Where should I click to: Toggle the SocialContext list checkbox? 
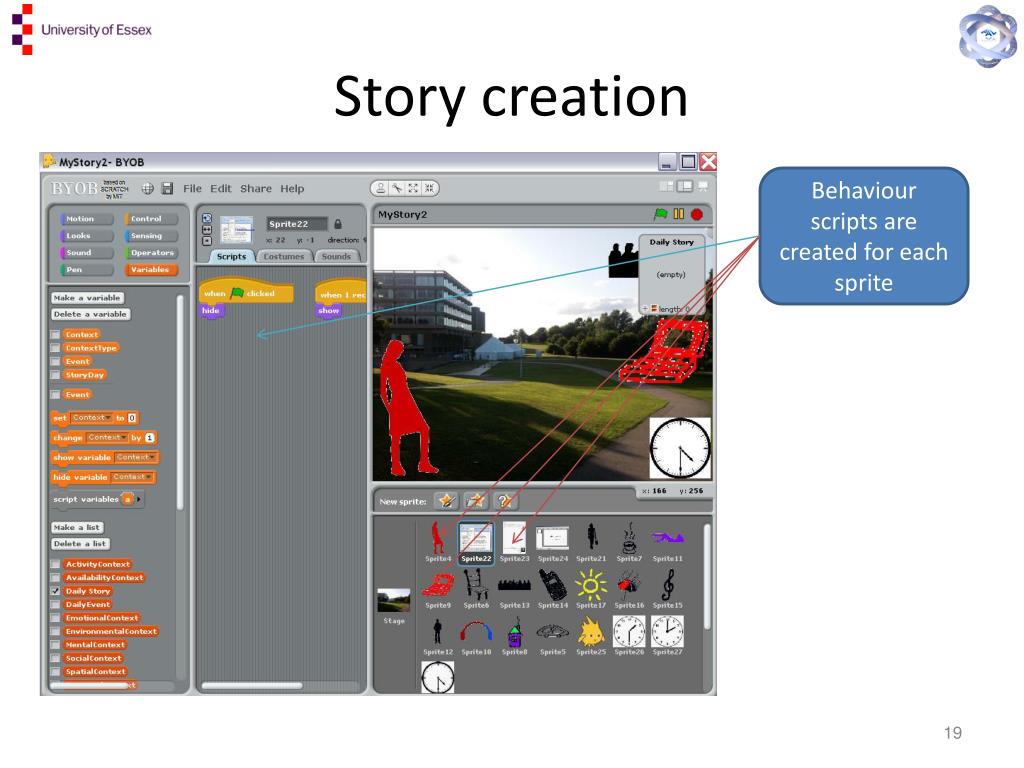click(x=56, y=658)
